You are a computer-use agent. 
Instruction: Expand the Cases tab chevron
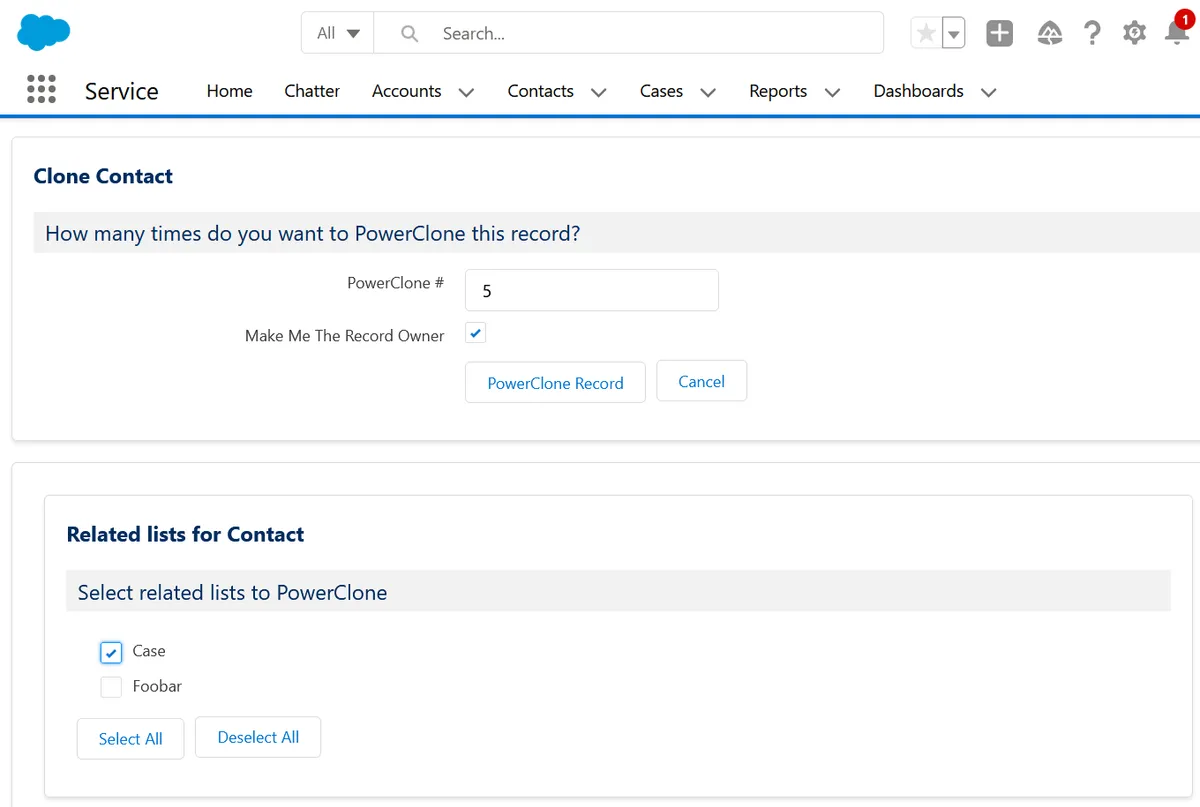click(x=708, y=92)
